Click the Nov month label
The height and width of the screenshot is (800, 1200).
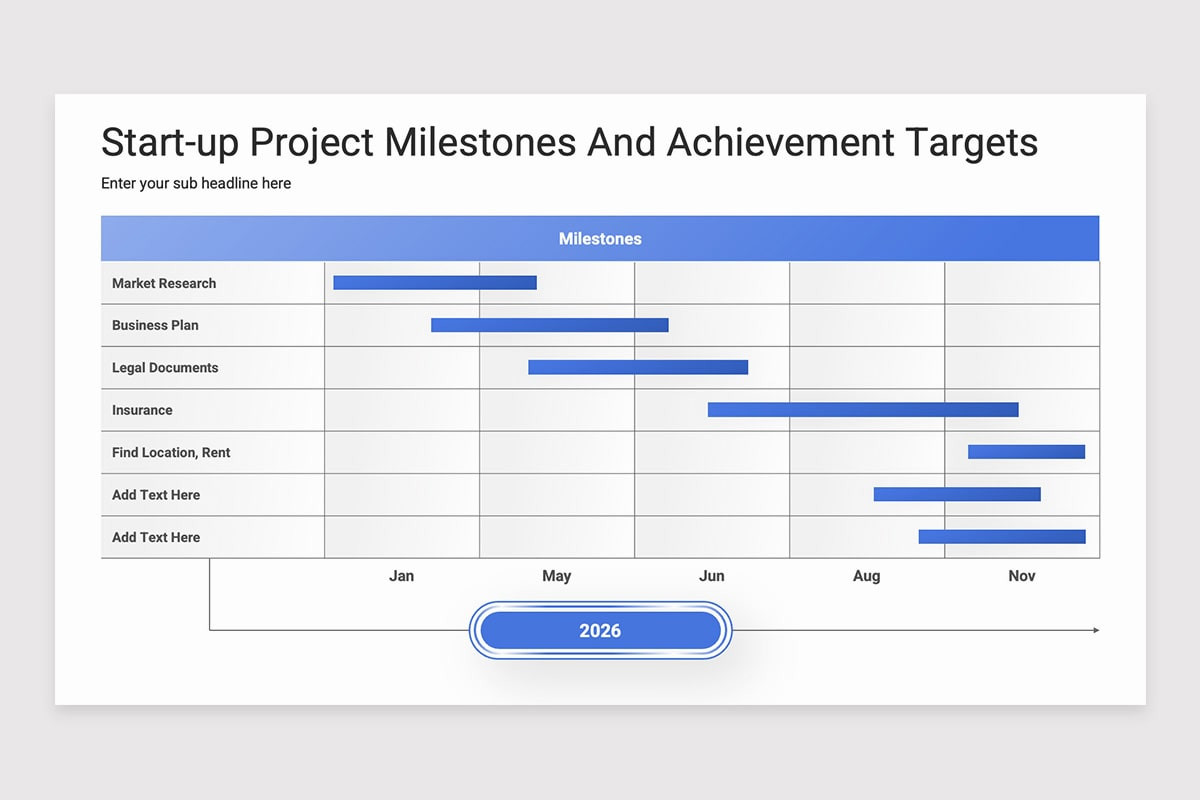click(1022, 576)
